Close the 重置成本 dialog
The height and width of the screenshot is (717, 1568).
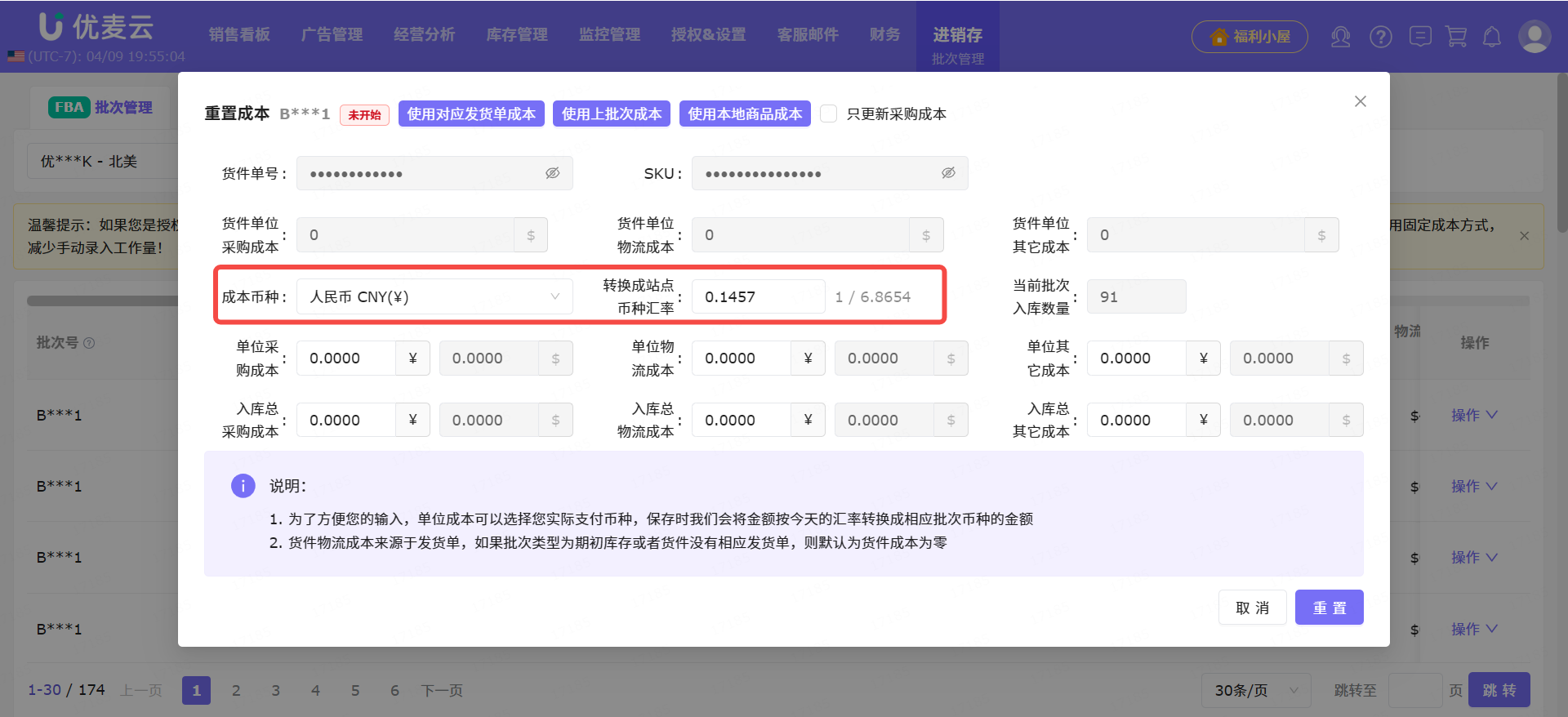pyautogui.click(x=1360, y=101)
